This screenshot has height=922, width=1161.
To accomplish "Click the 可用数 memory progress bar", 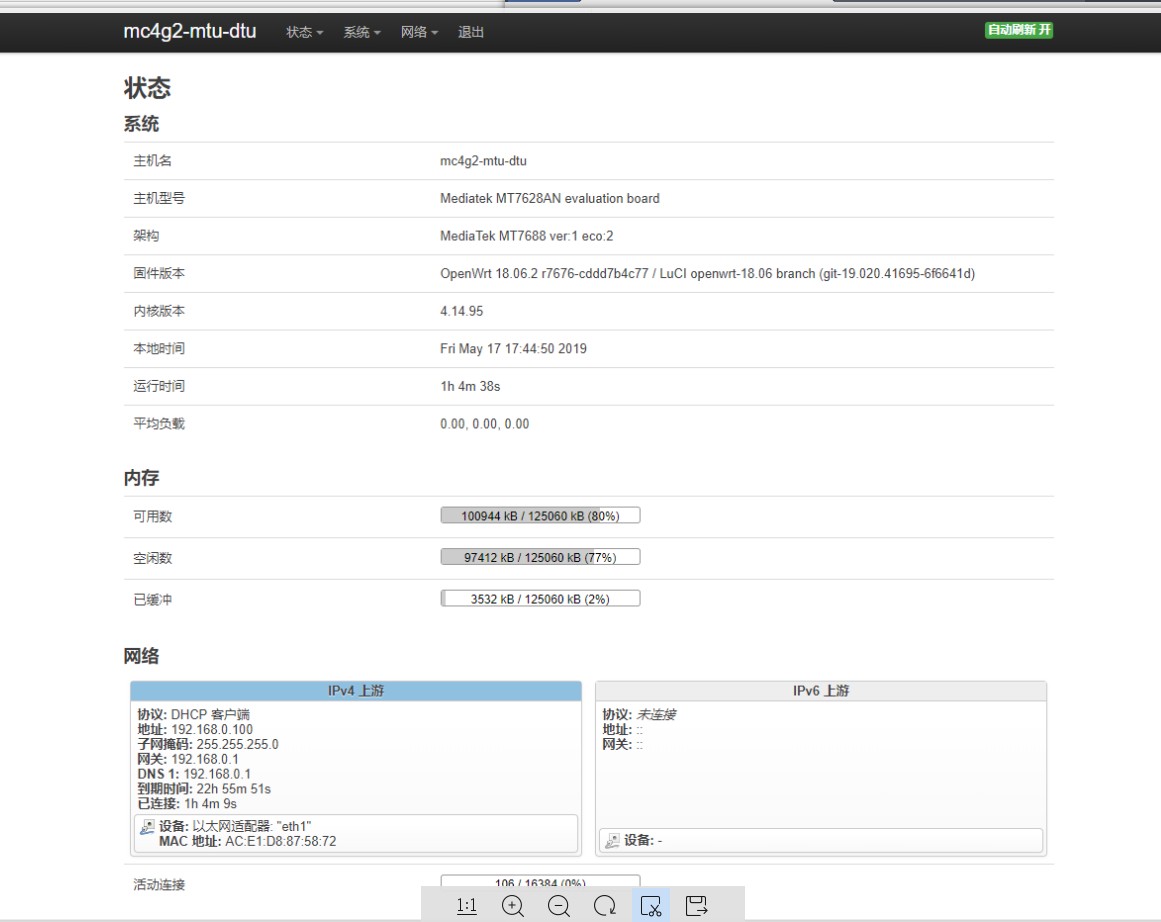I will 540,516.
